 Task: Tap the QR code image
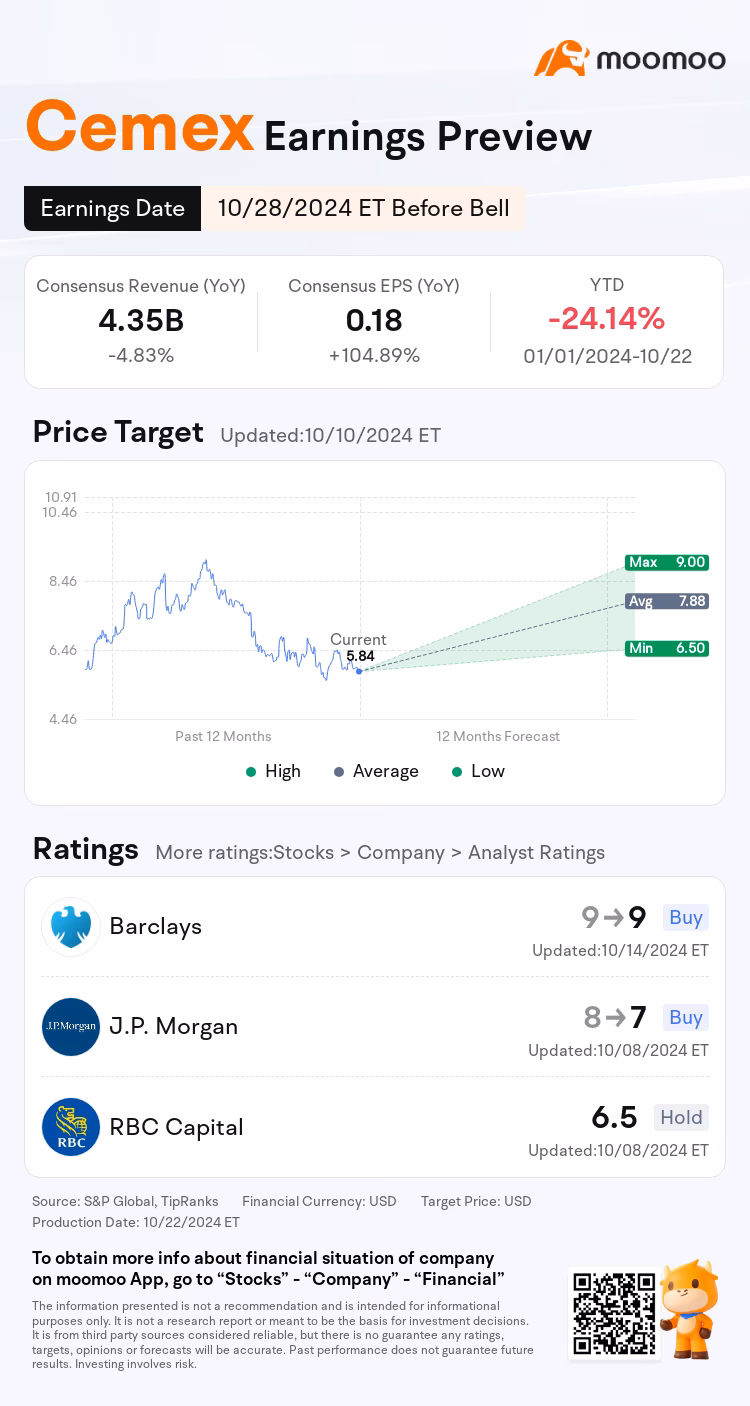[612, 1312]
